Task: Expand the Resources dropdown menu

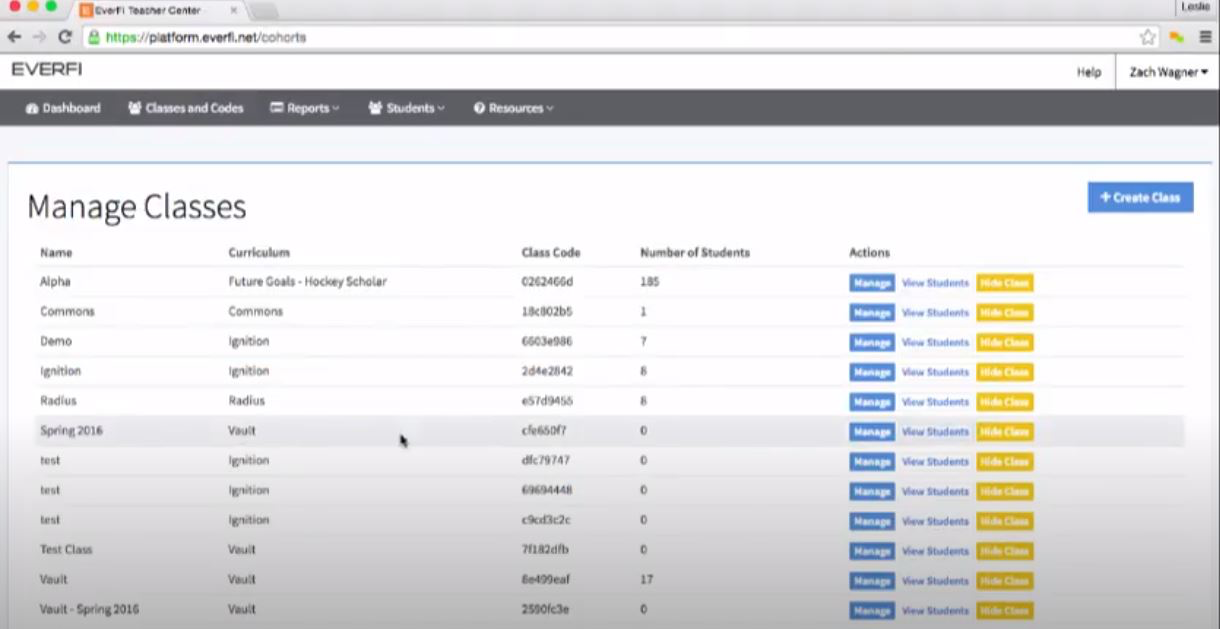Action: pyautogui.click(x=513, y=108)
